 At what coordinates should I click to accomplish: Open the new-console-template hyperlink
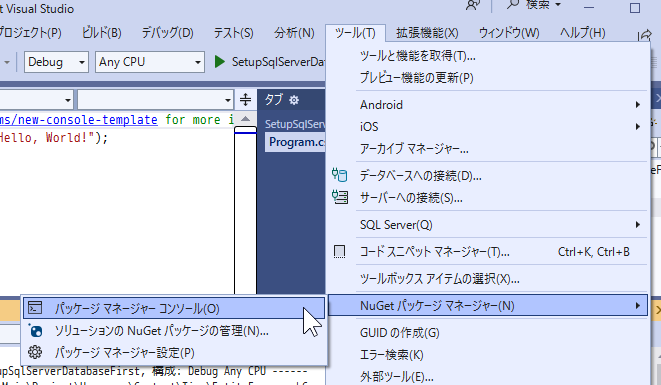(x=79, y=120)
